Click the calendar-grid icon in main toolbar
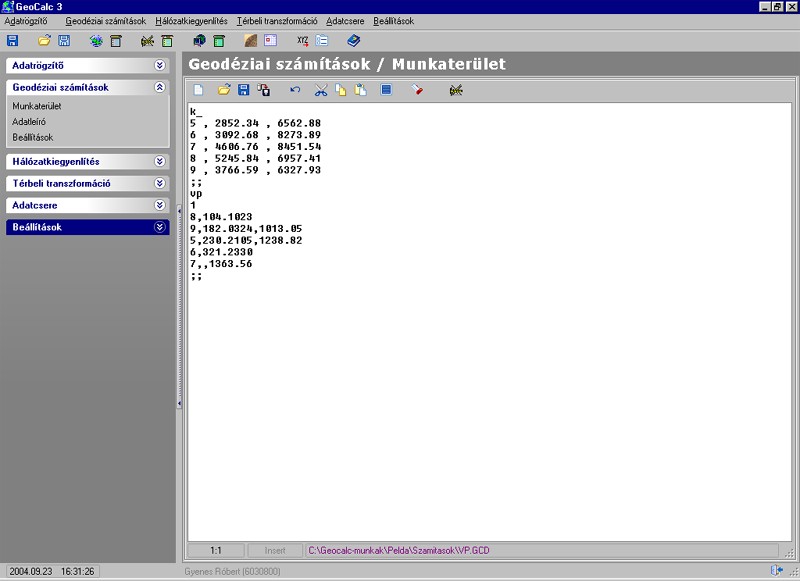 coord(270,40)
